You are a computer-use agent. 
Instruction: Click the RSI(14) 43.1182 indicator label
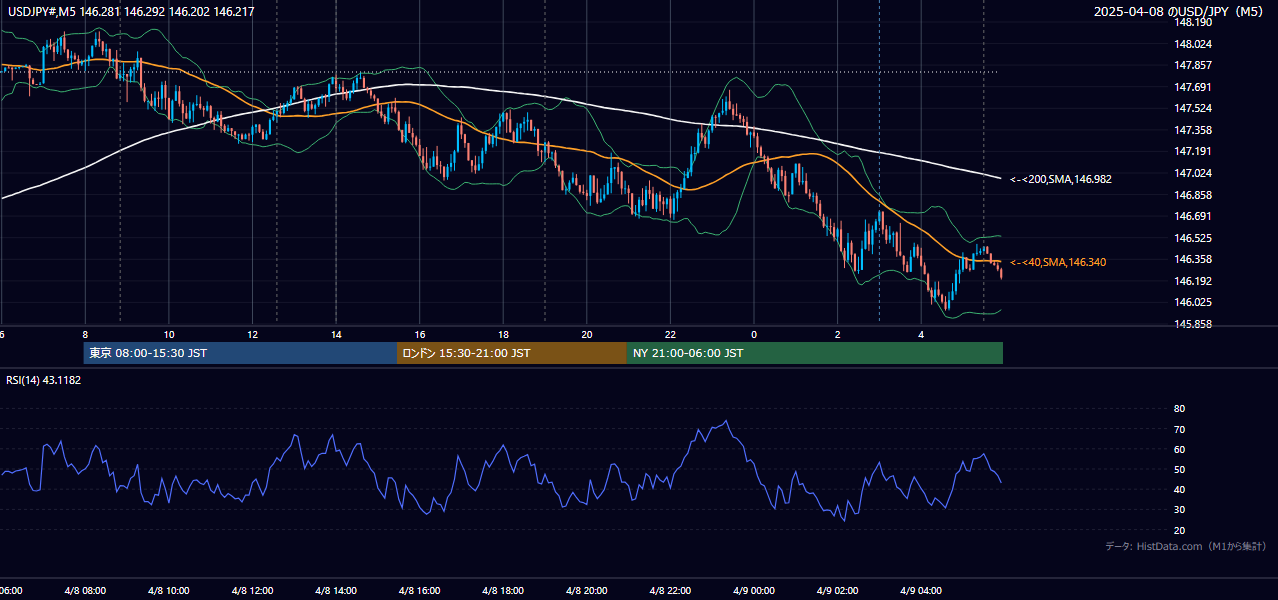click(x=43, y=380)
